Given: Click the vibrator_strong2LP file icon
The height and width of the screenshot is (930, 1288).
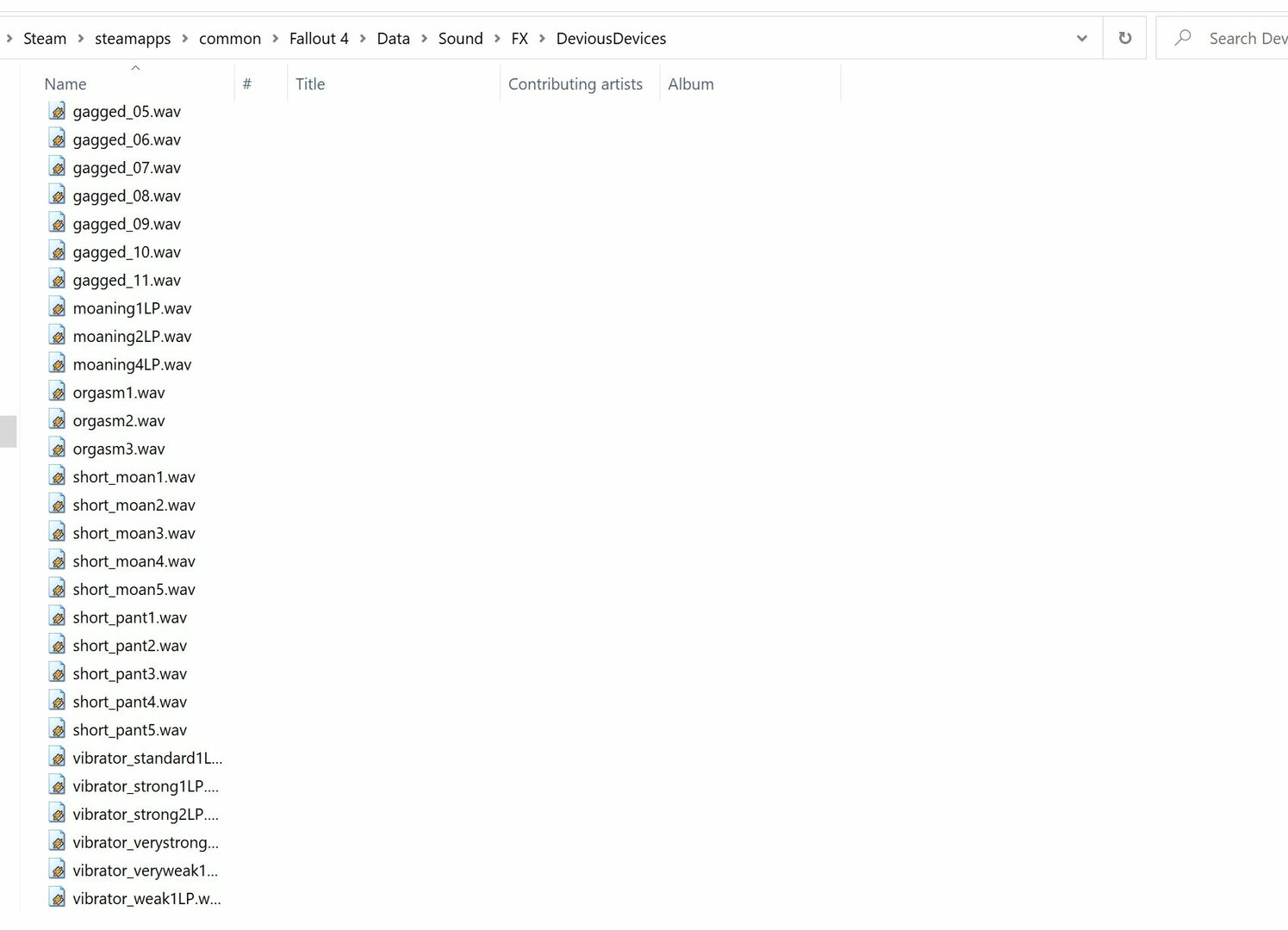Looking at the screenshot, I should pyautogui.click(x=57, y=814).
